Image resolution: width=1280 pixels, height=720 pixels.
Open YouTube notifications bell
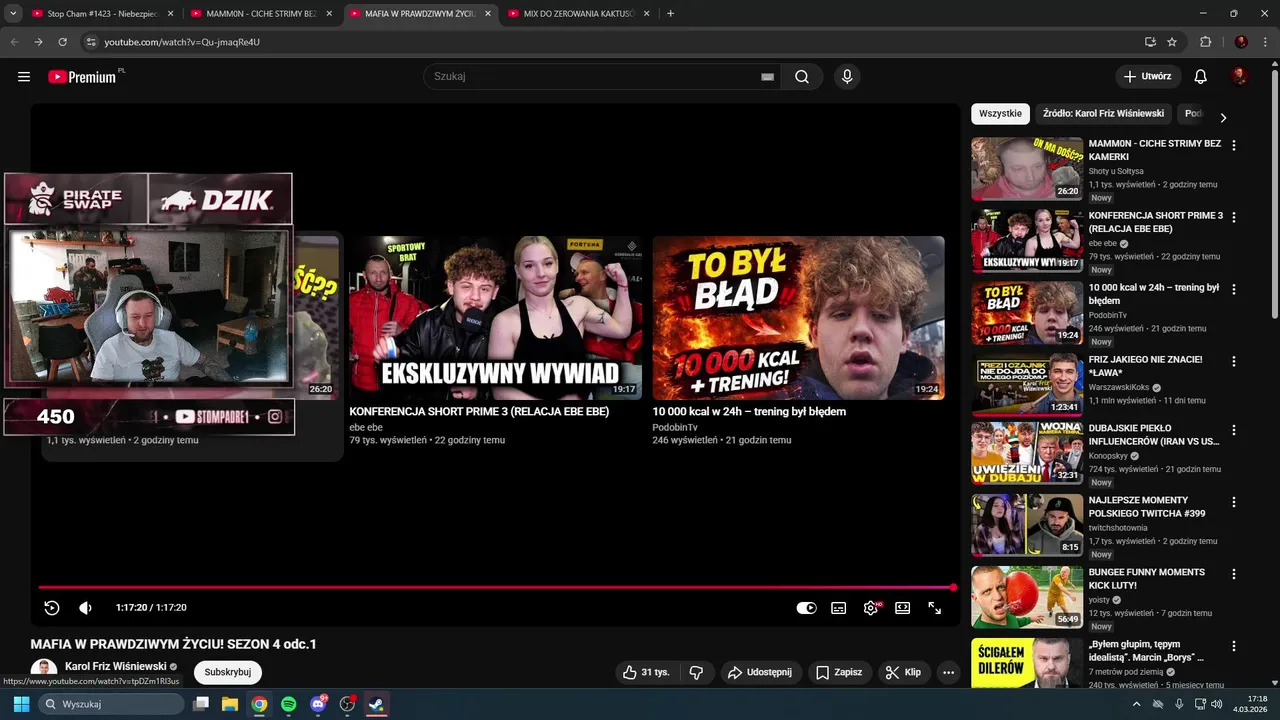1201,77
